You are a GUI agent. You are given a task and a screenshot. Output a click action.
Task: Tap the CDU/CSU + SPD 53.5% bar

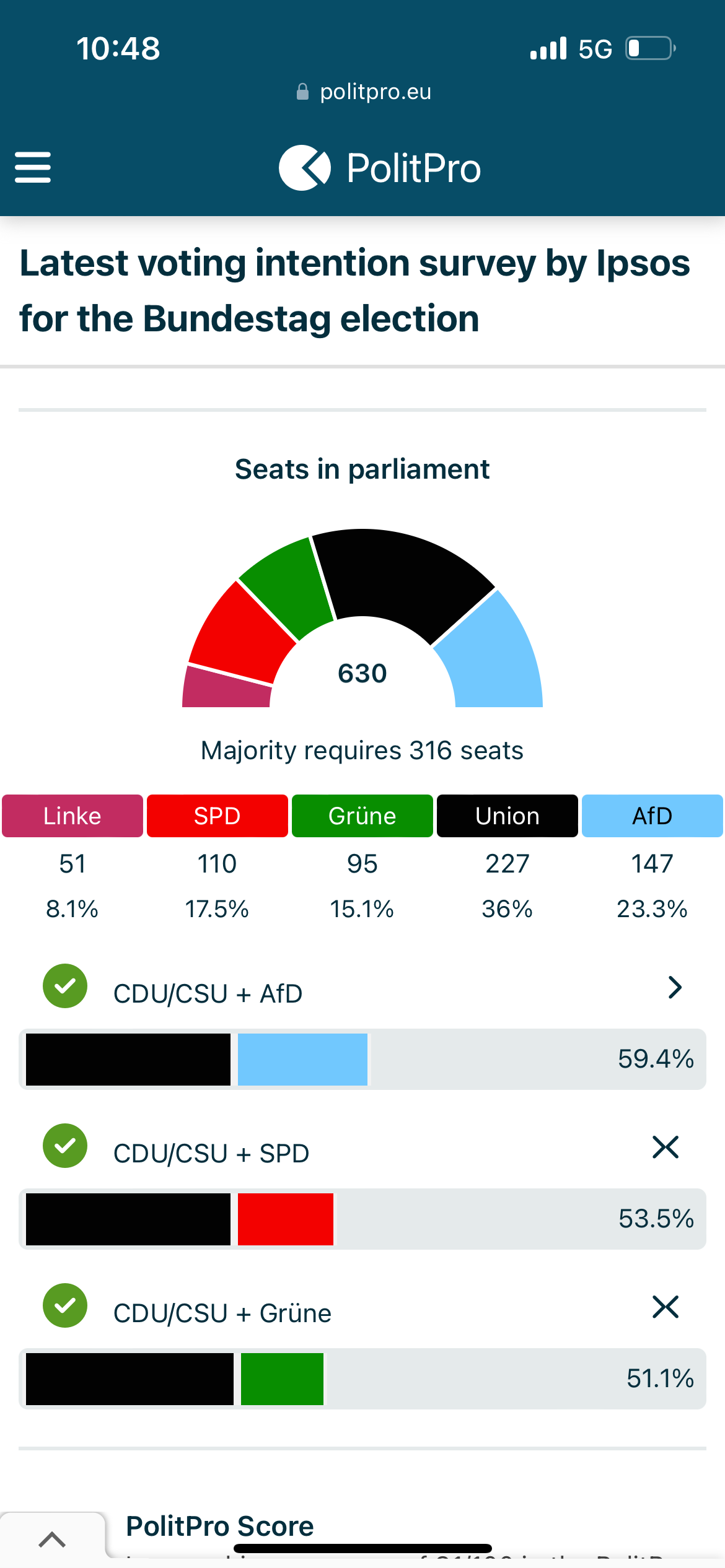pos(362,1219)
